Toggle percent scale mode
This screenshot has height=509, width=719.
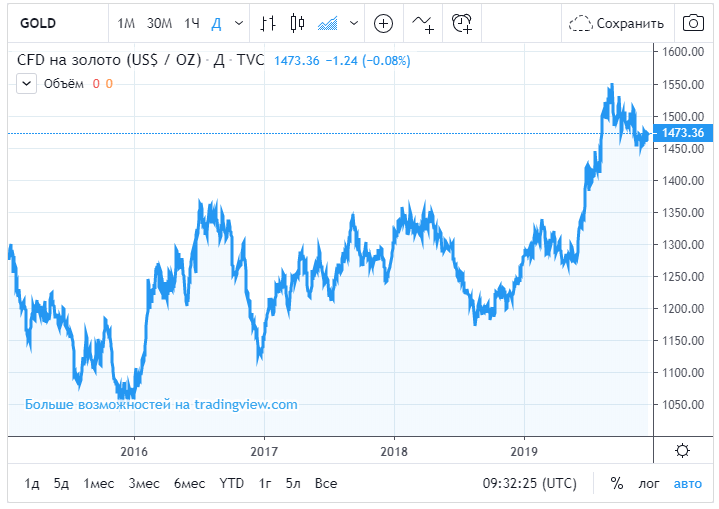pyautogui.click(x=617, y=483)
